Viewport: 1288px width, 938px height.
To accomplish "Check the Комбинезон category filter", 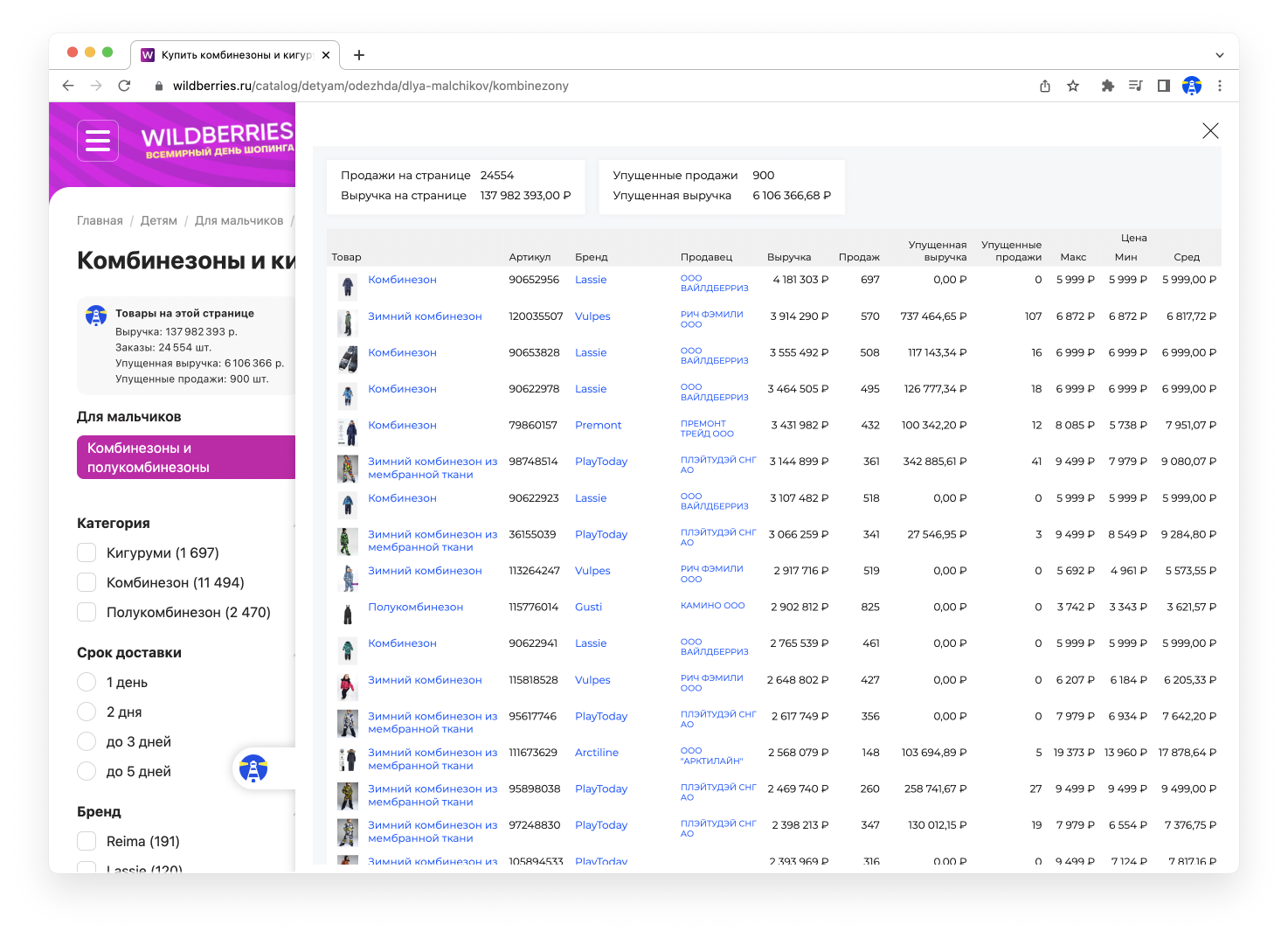I will point(87,582).
